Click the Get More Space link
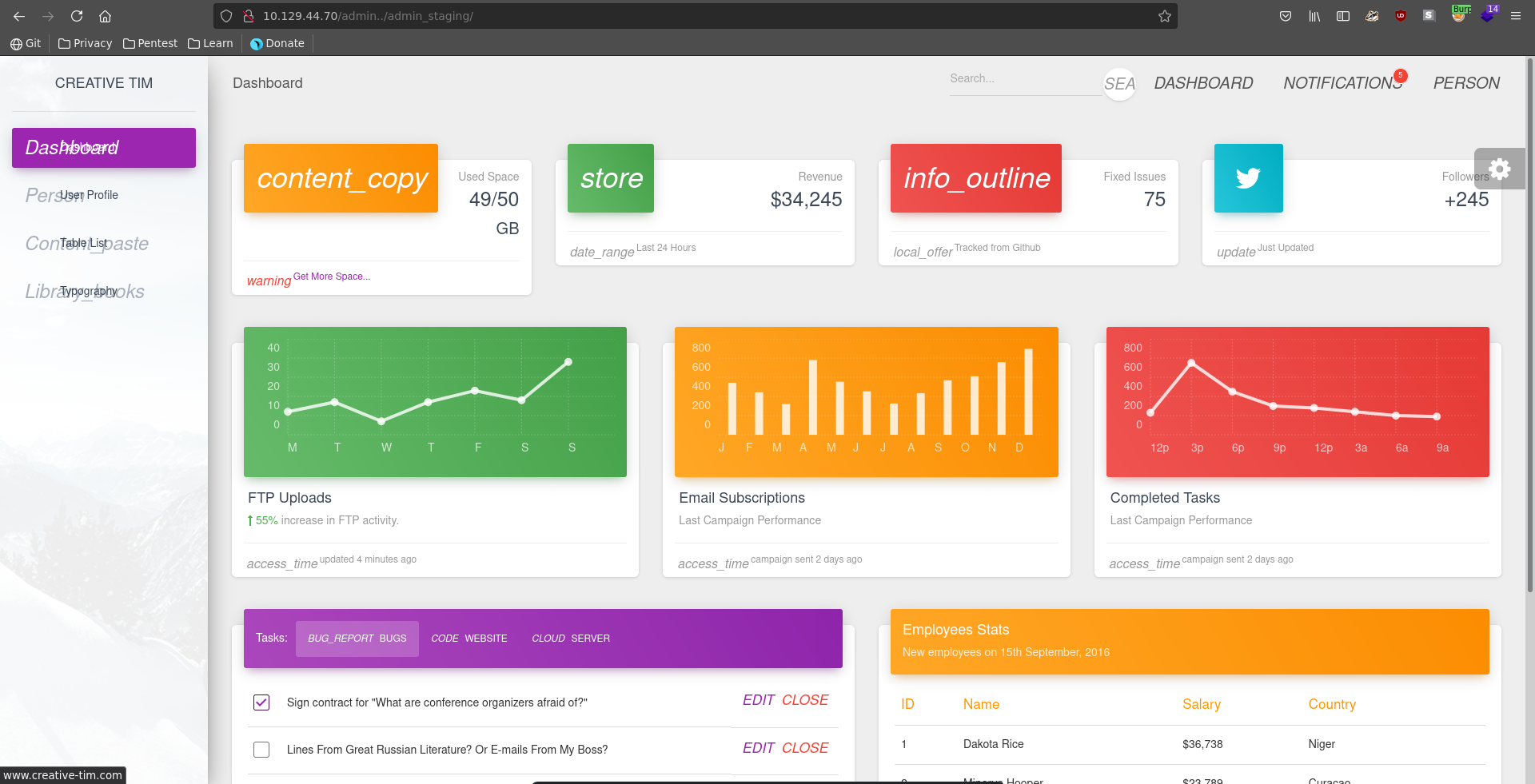 click(x=331, y=277)
